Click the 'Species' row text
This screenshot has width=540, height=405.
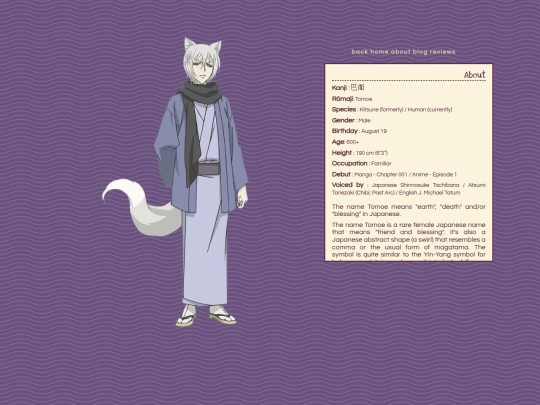click(x=392, y=110)
